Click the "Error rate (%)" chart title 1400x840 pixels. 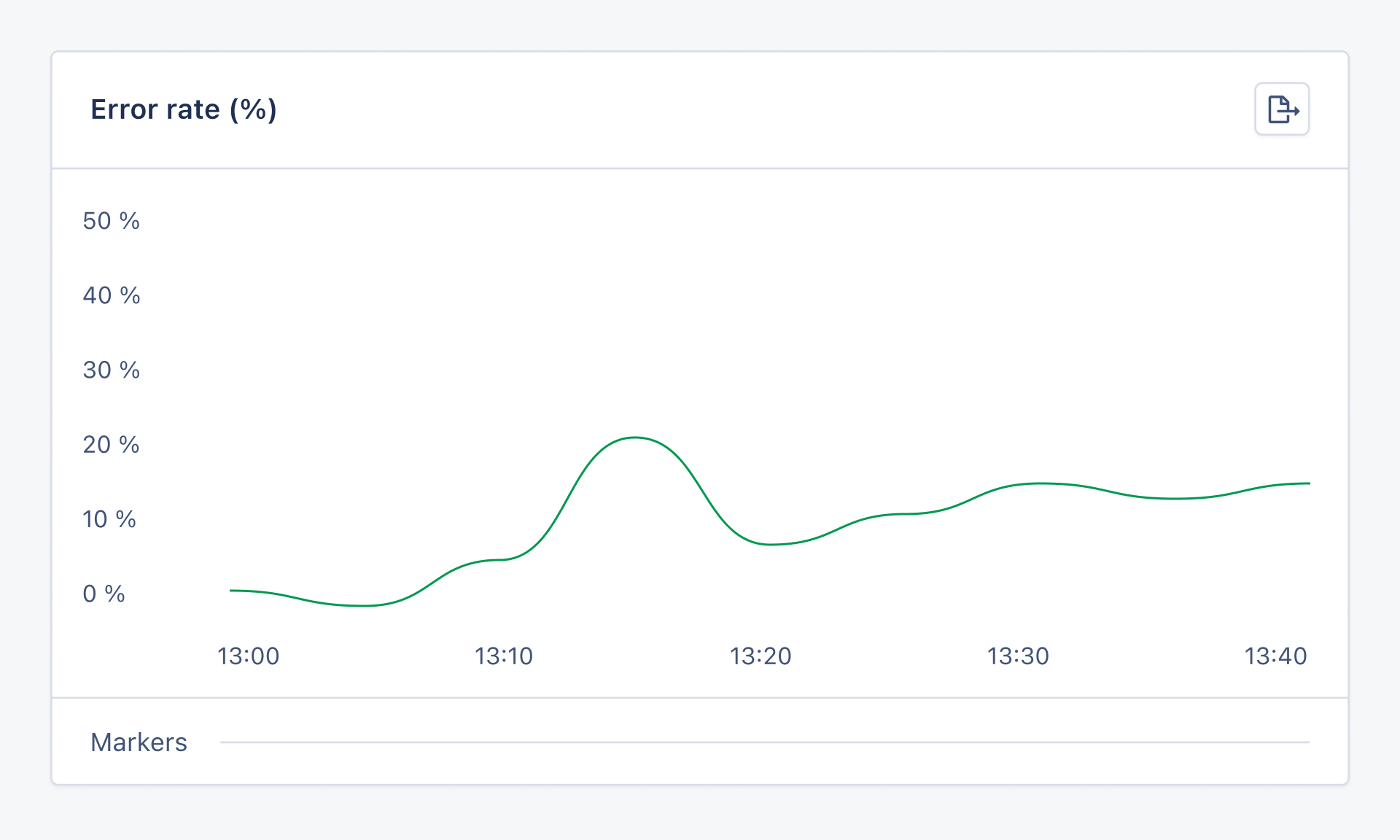183,109
